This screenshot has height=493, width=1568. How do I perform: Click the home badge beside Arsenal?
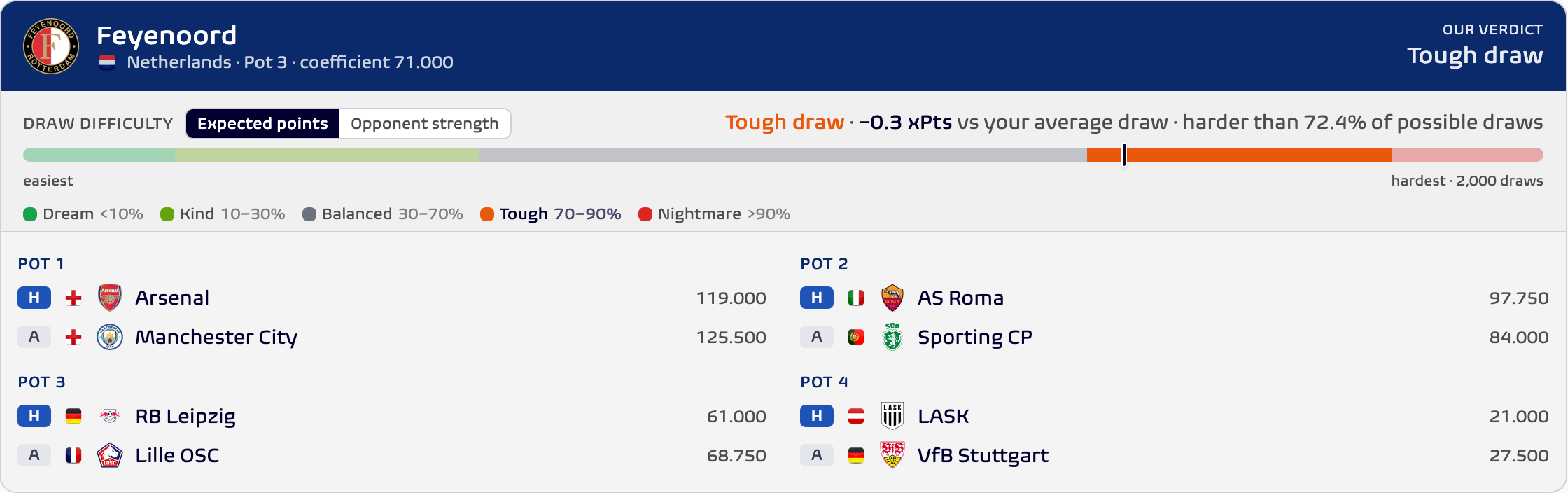coord(34,298)
